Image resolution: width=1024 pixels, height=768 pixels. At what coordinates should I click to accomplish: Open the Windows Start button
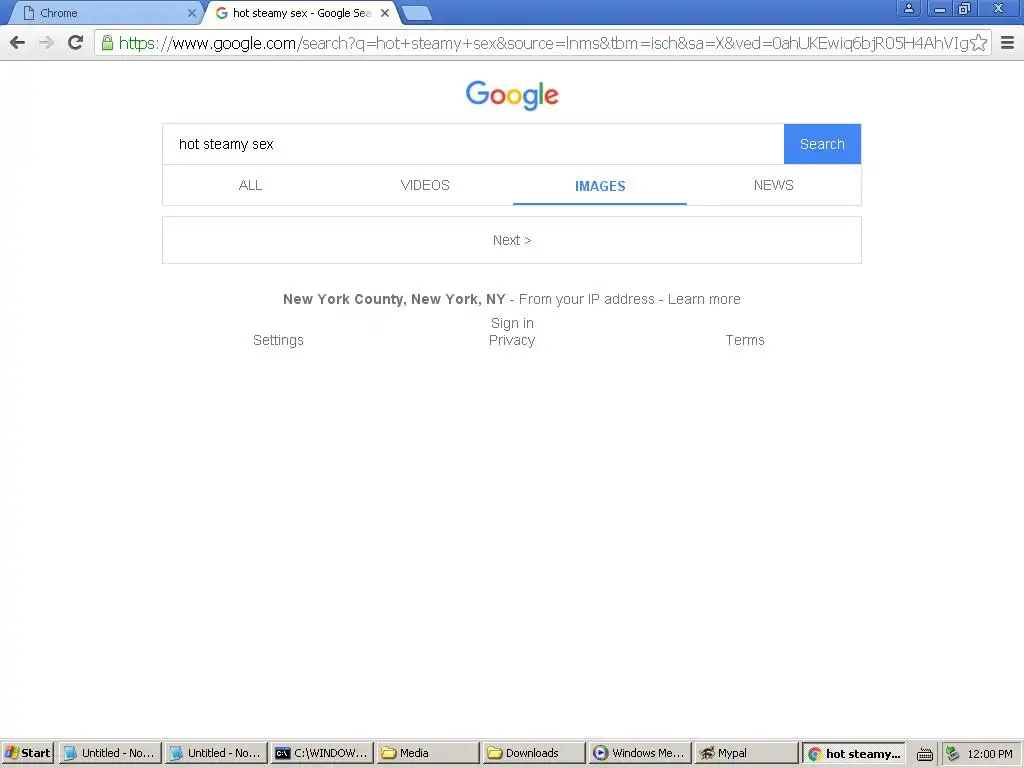[x=27, y=753]
